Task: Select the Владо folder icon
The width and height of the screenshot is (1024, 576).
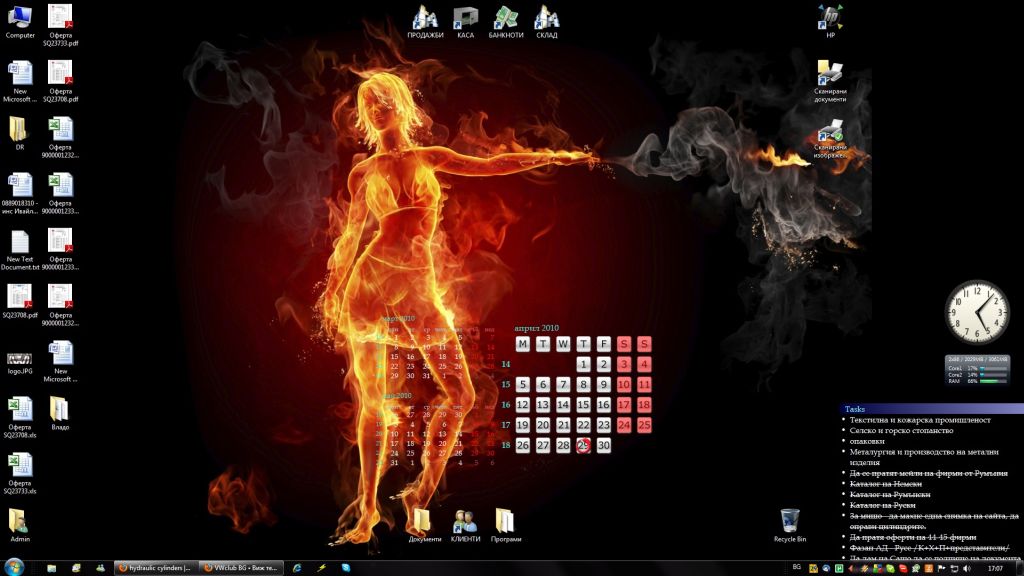Action: point(60,409)
